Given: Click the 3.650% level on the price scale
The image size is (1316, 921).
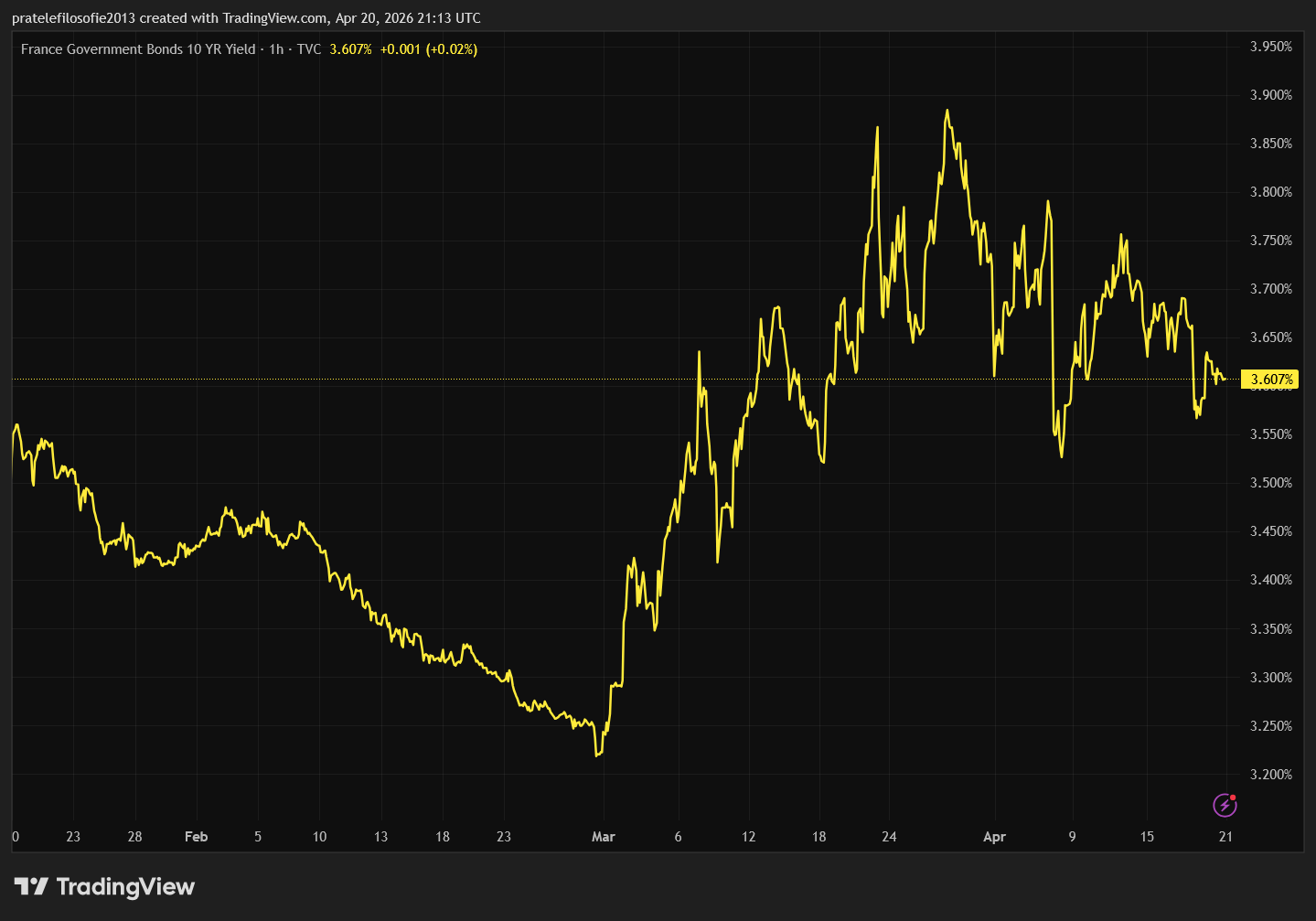Looking at the screenshot, I should 1271,337.
